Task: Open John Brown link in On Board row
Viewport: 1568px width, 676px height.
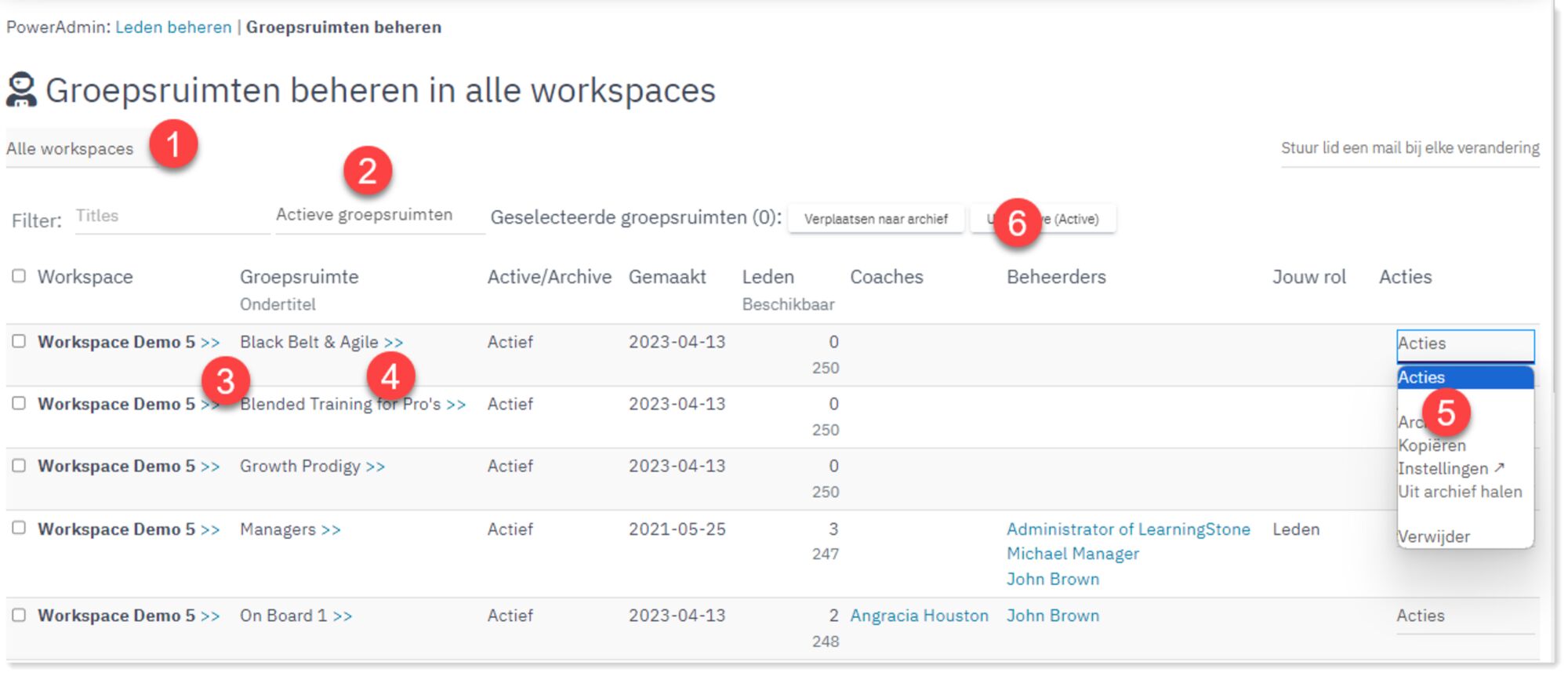Action: click(x=1053, y=616)
